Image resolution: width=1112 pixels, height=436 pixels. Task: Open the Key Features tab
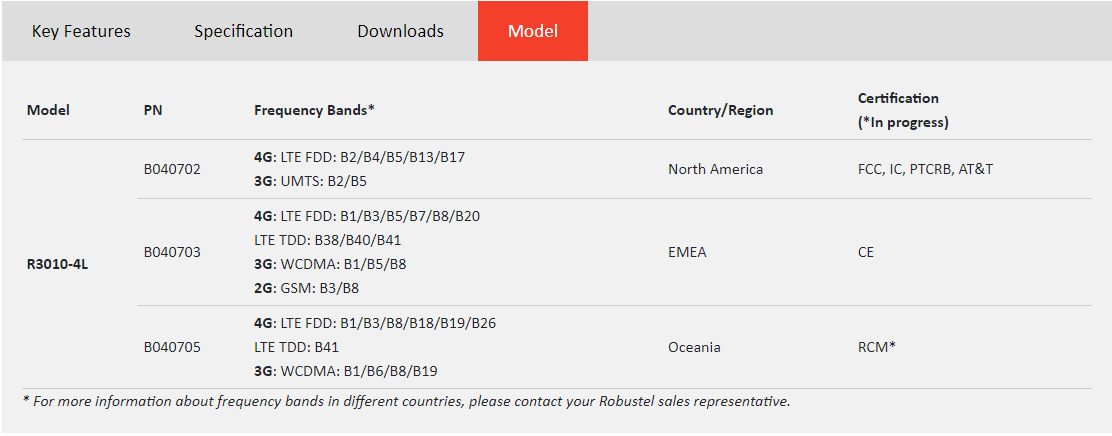pos(81,31)
